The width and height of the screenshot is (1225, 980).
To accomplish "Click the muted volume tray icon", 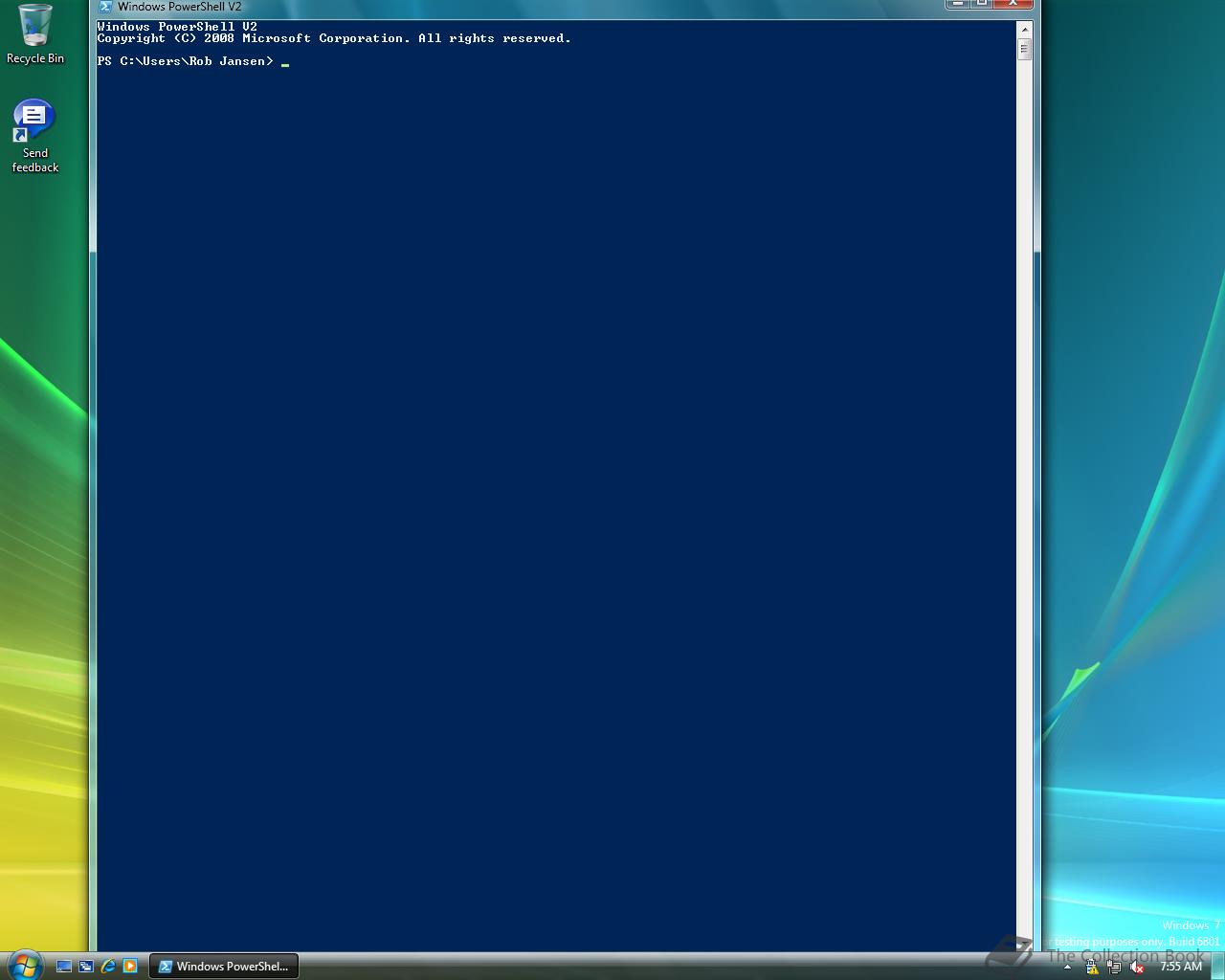I will point(1137,968).
